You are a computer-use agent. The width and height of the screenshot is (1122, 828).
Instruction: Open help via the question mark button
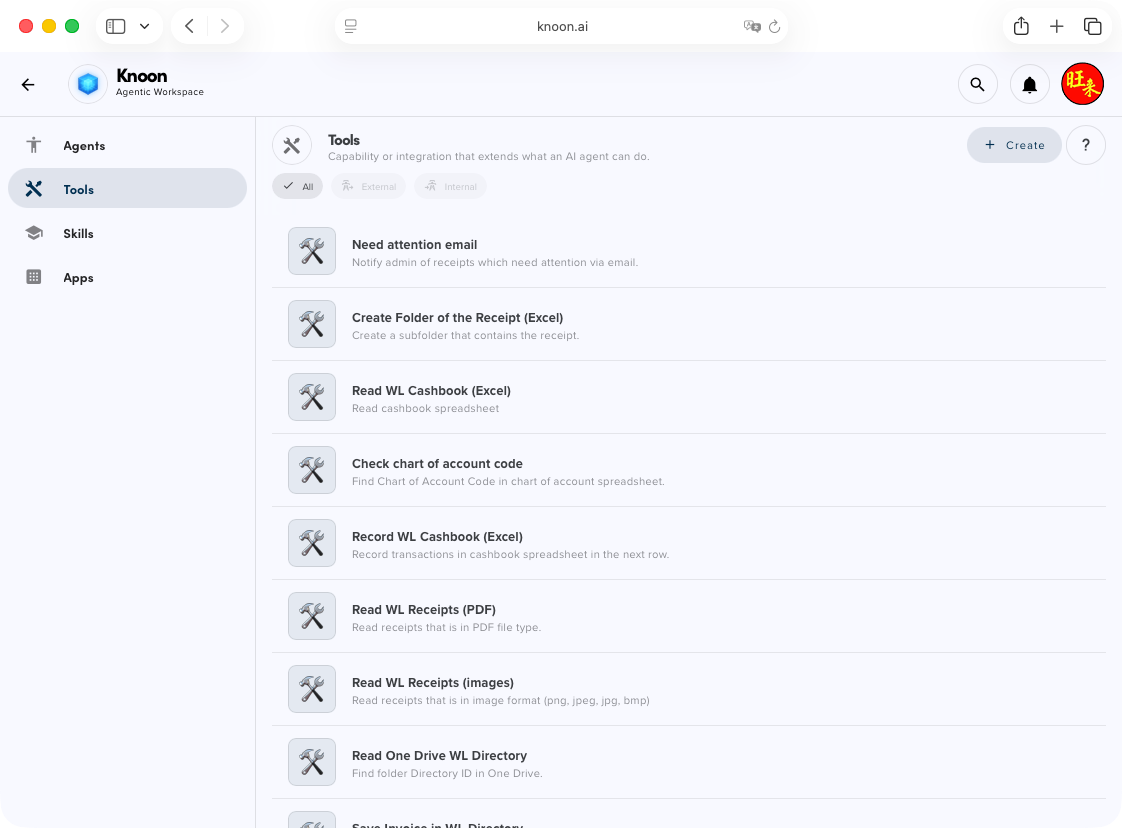pyautogui.click(x=1086, y=145)
